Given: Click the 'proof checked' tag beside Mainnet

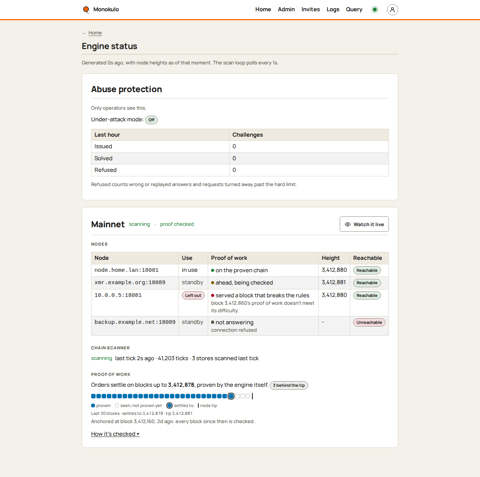Looking at the screenshot, I should (177, 224).
